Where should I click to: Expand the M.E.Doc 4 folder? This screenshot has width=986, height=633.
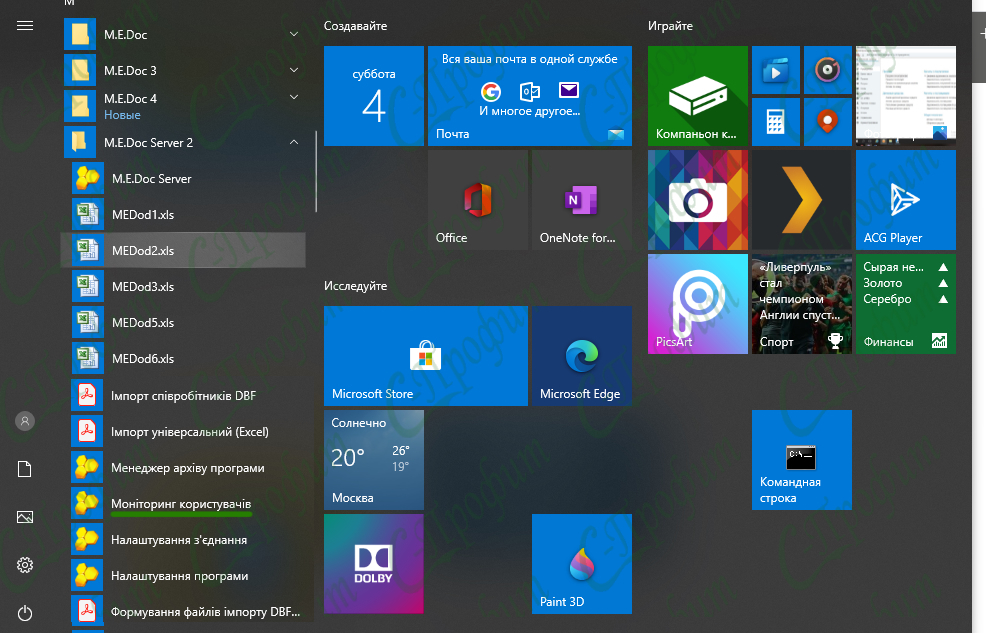pos(184,106)
